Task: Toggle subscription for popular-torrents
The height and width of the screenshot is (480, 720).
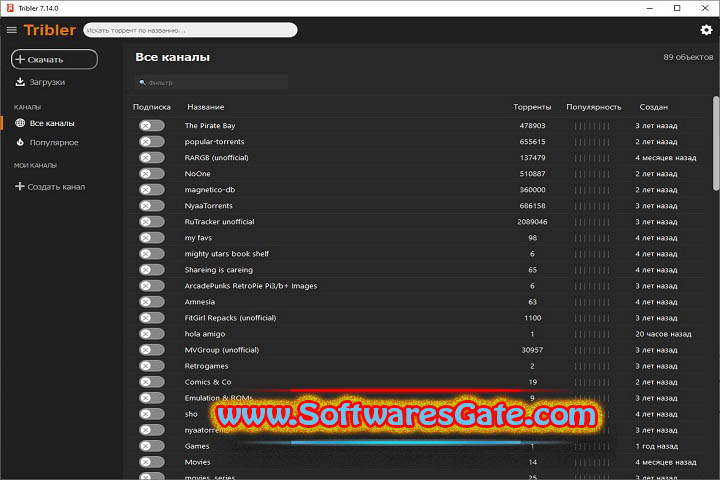Action: pyautogui.click(x=152, y=141)
